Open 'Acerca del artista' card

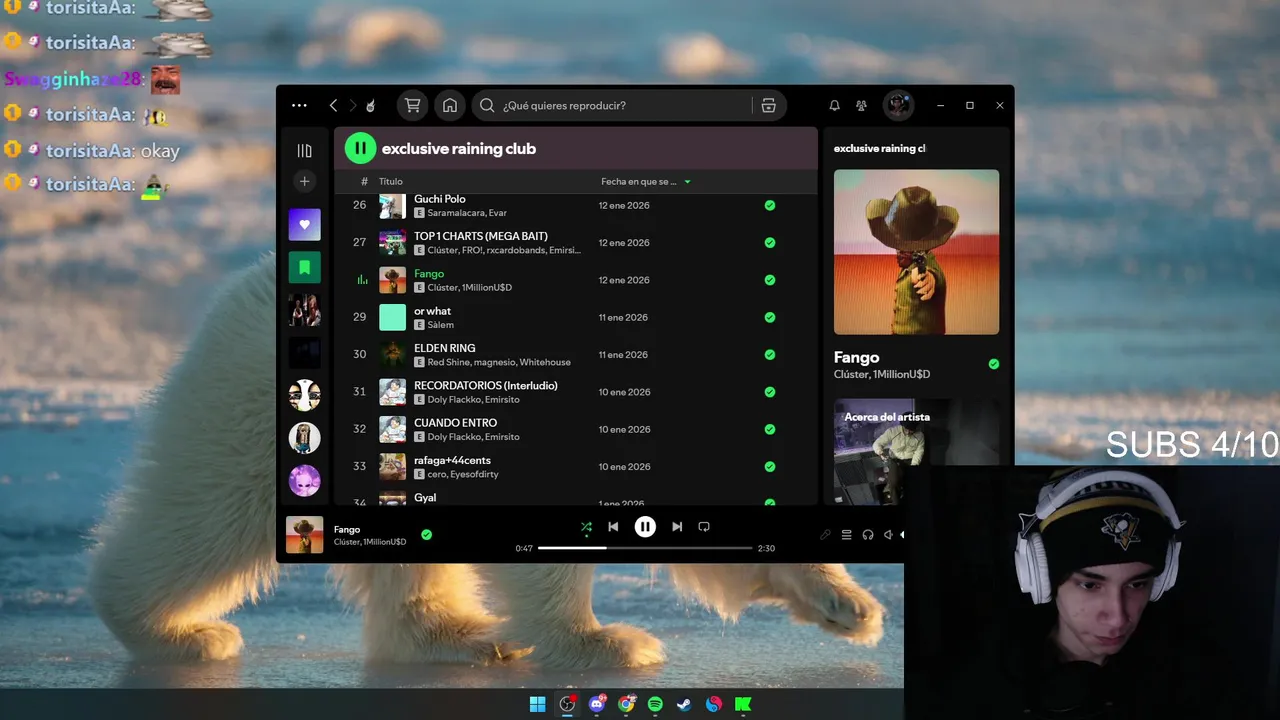916,452
